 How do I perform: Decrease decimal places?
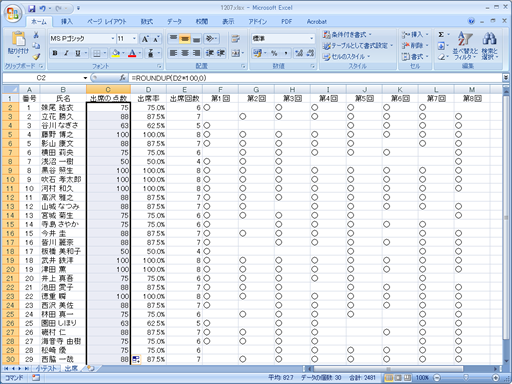point(310,53)
